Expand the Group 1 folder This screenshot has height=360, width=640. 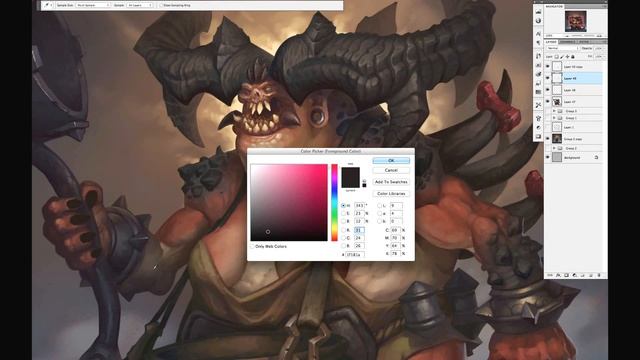tap(554, 118)
